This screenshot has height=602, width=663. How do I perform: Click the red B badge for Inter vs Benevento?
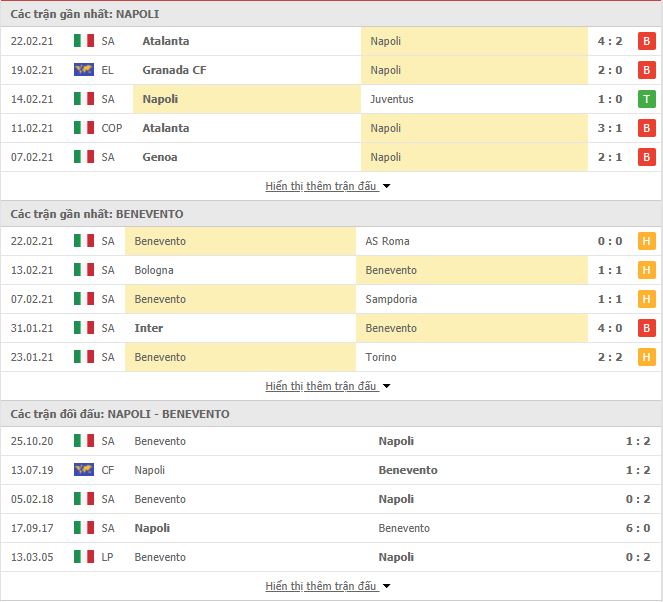point(647,328)
